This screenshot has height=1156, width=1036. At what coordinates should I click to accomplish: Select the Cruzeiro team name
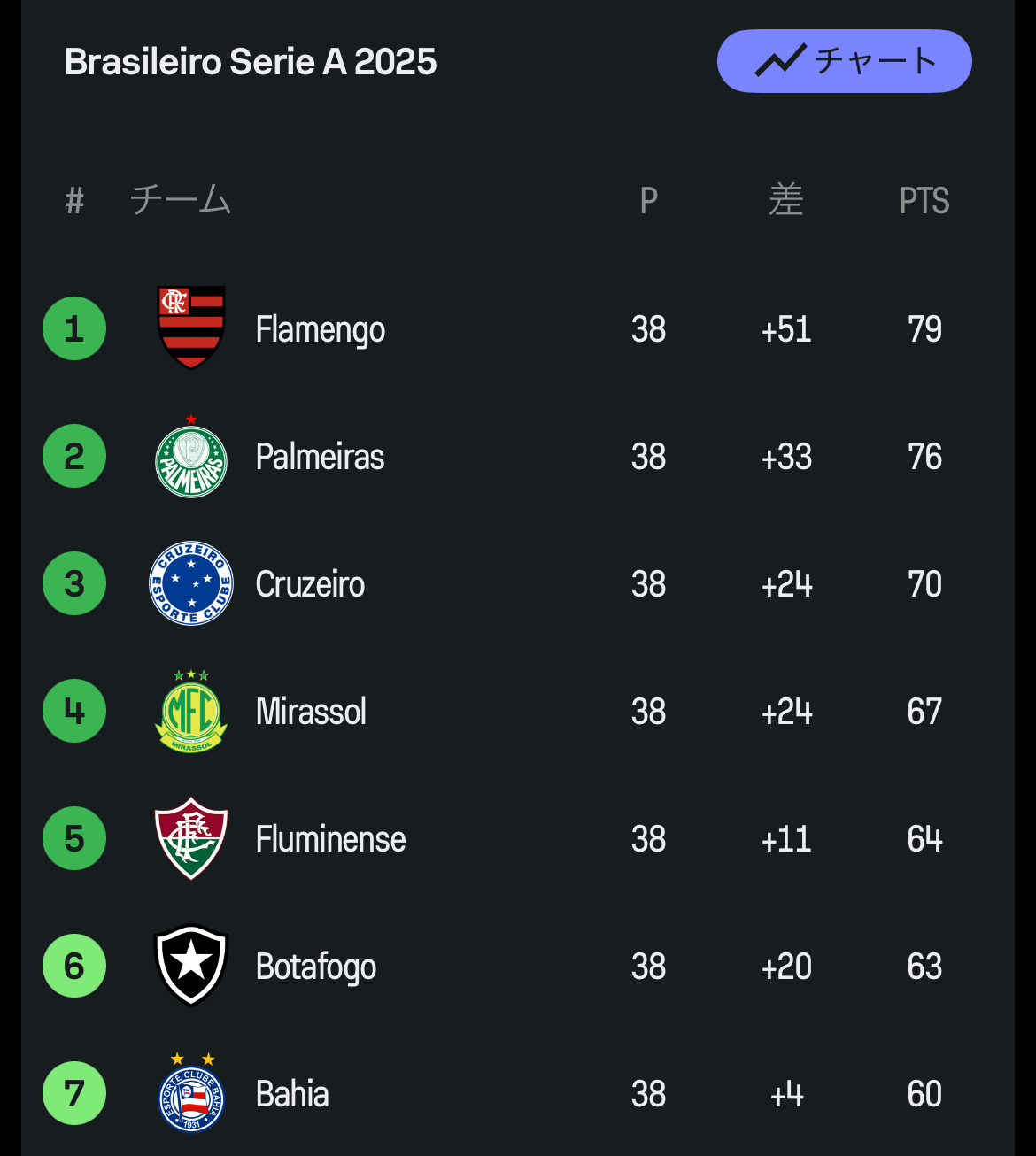310,584
